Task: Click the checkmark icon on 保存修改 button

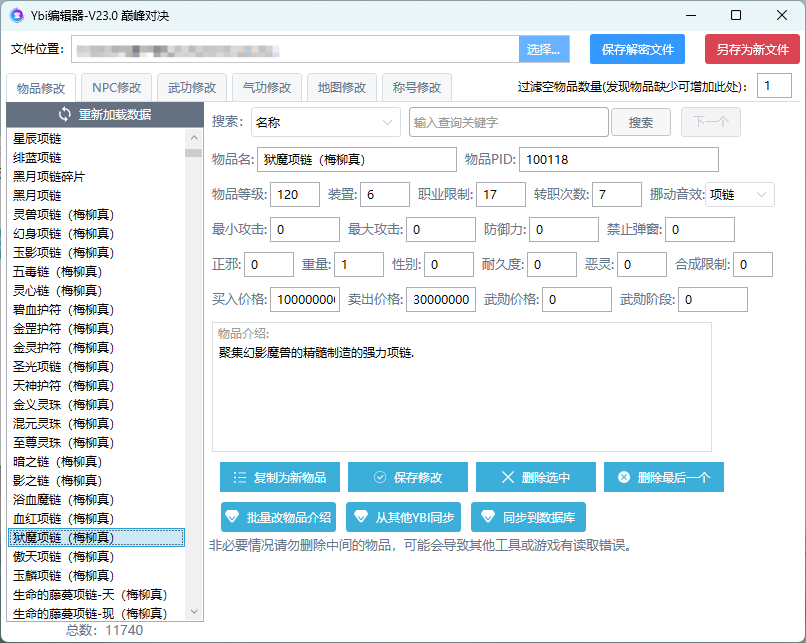Action: click(380, 477)
